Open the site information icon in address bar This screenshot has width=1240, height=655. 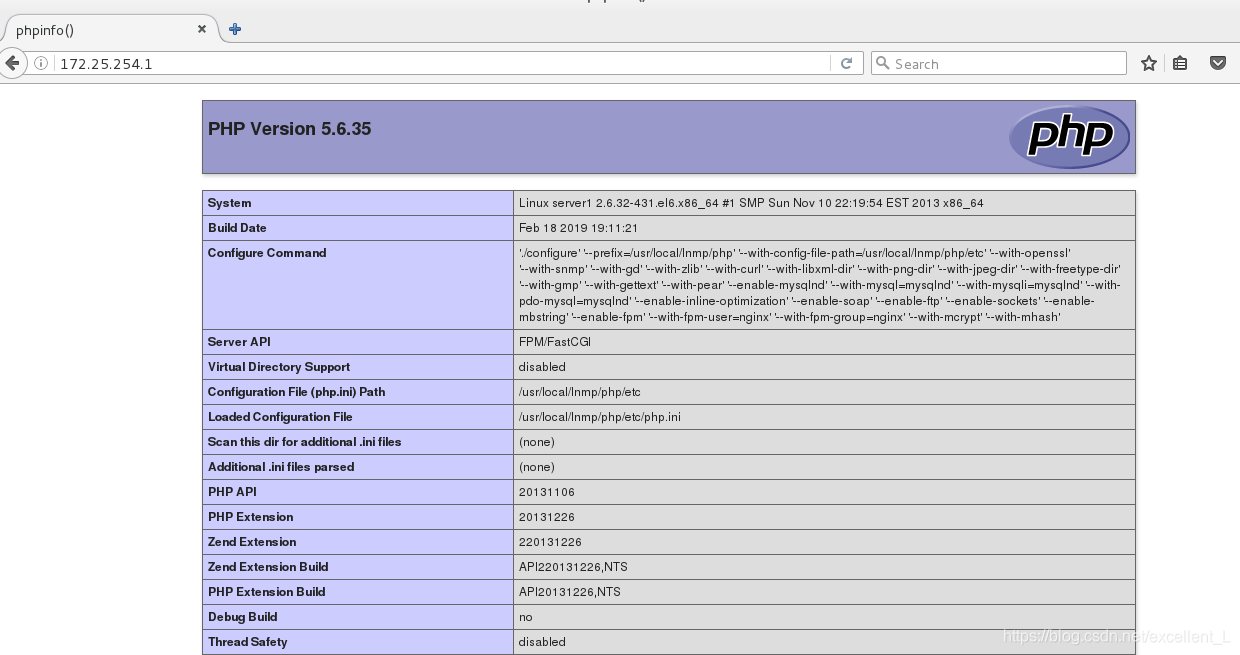pyautogui.click(x=41, y=63)
